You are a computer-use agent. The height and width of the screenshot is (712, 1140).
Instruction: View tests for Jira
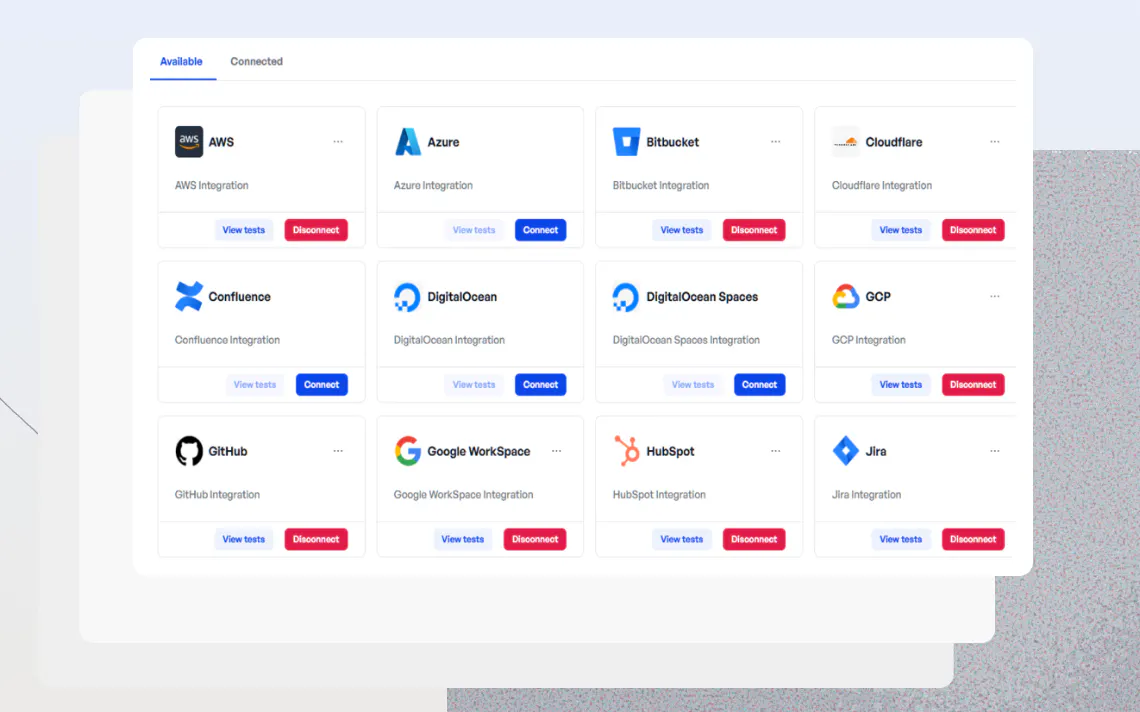tap(901, 540)
